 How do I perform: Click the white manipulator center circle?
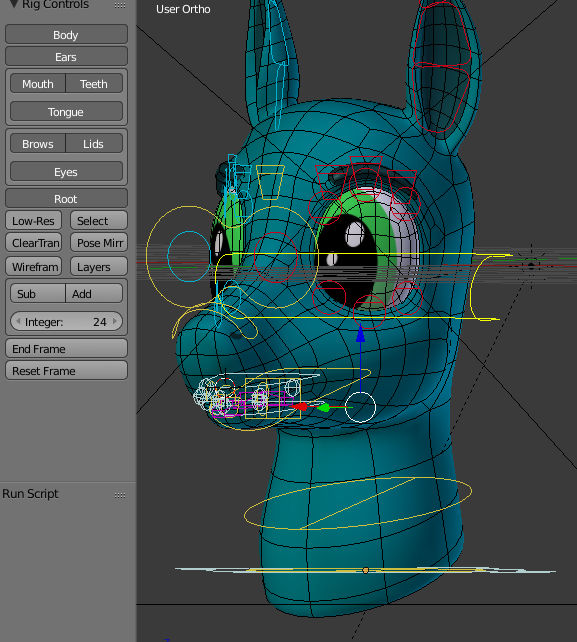(x=360, y=407)
